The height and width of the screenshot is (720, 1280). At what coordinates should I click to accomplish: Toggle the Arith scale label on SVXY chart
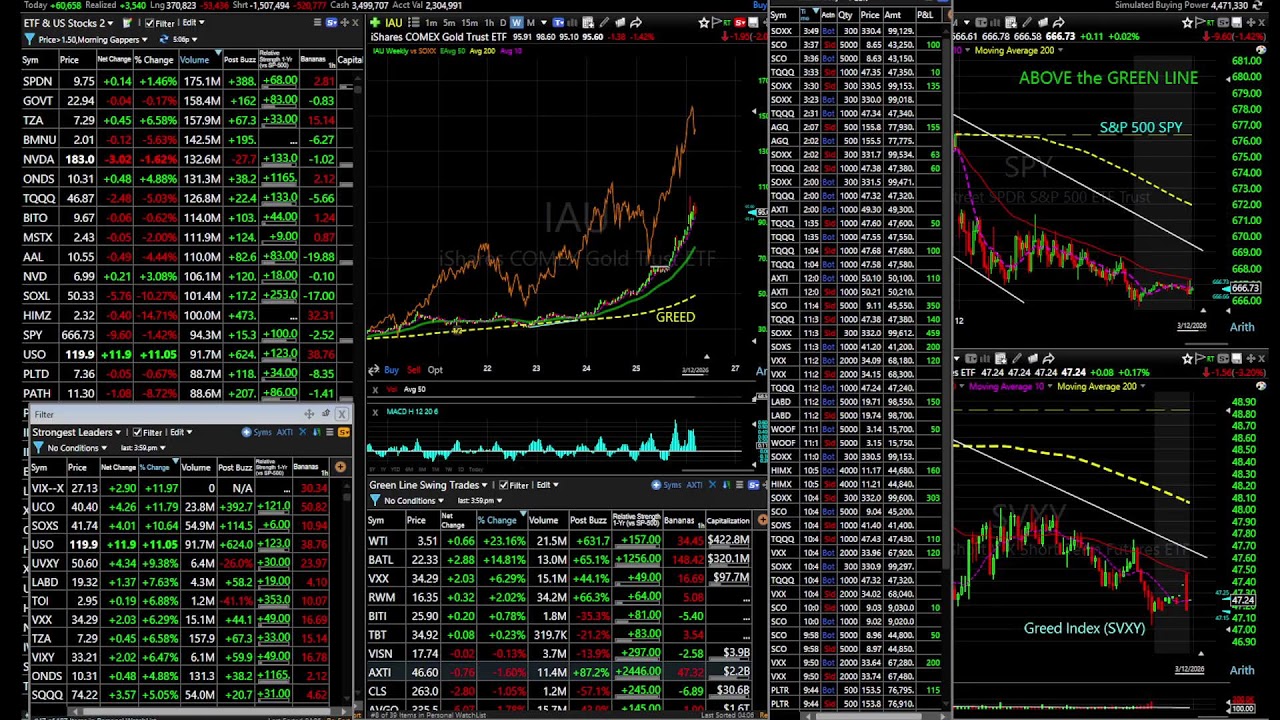coord(1241,670)
